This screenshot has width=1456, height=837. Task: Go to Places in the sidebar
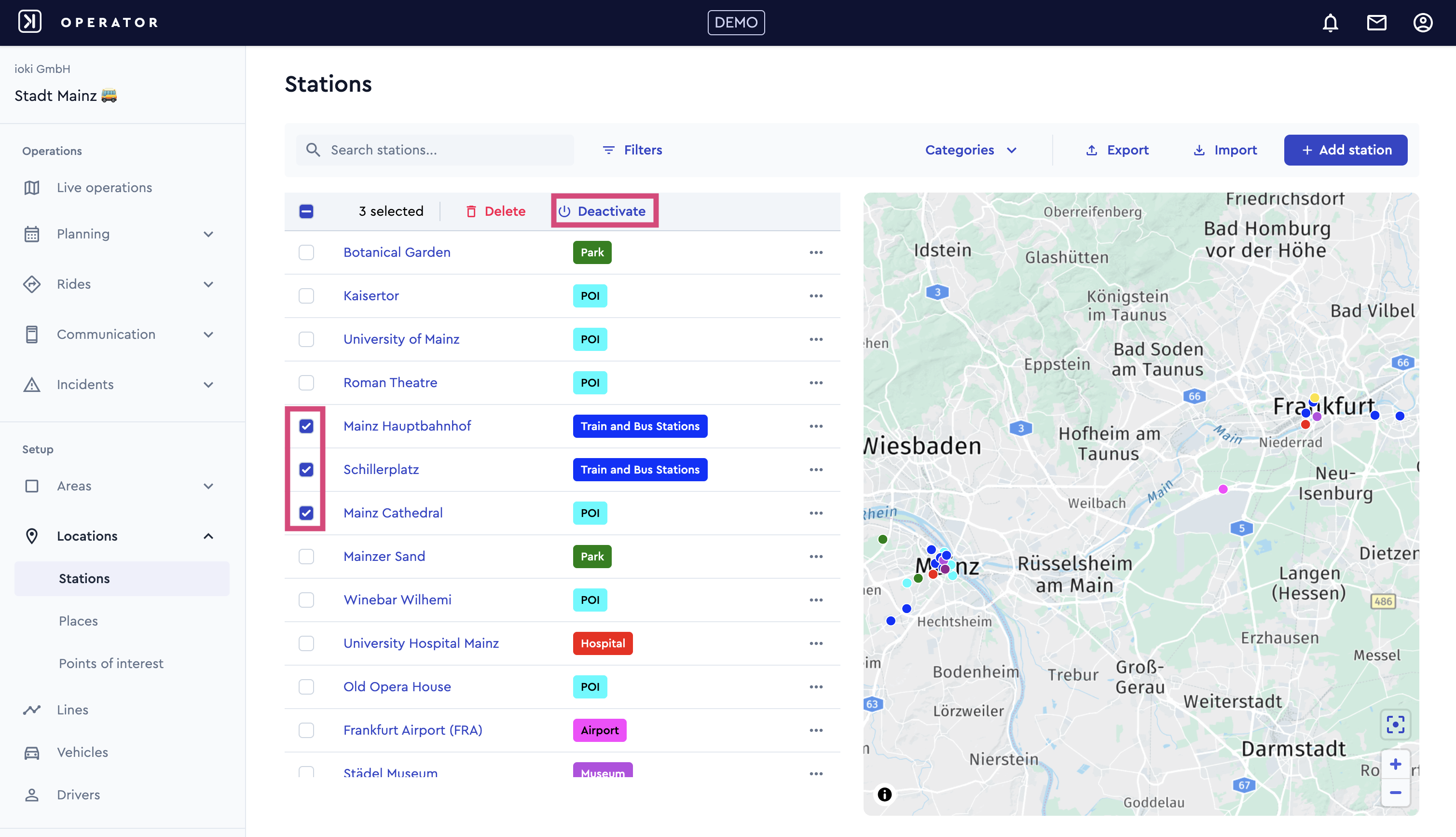tap(78, 621)
